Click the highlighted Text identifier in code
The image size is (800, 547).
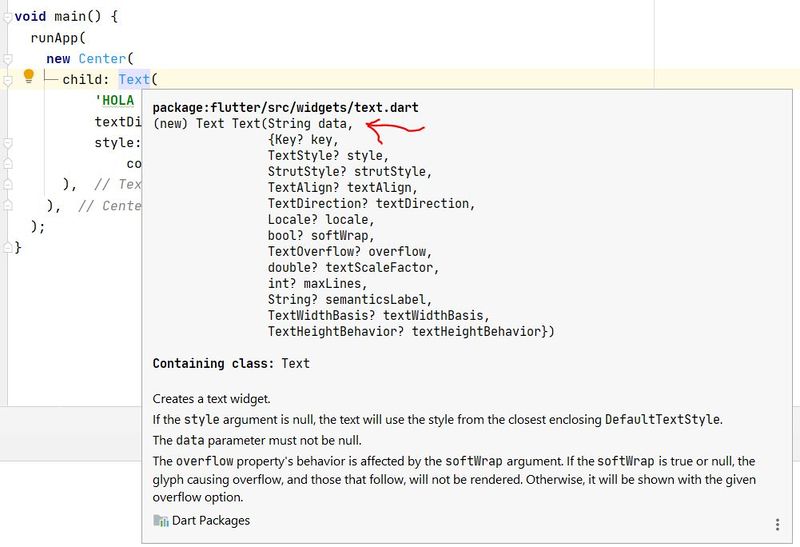pos(134,80)
